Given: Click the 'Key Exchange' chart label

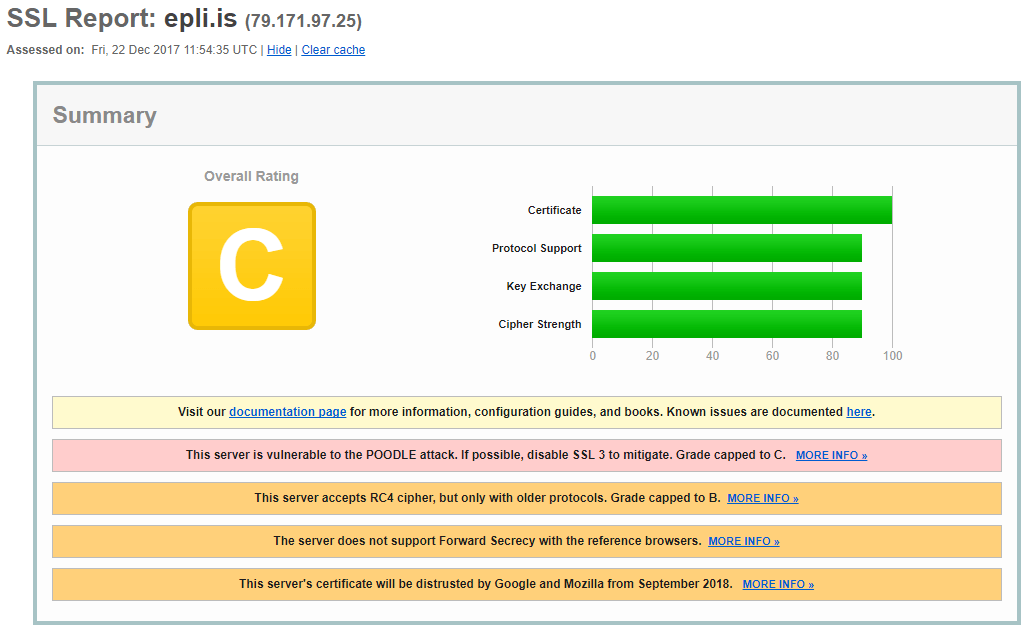Looking at the screenshot, I should (544, 286).
